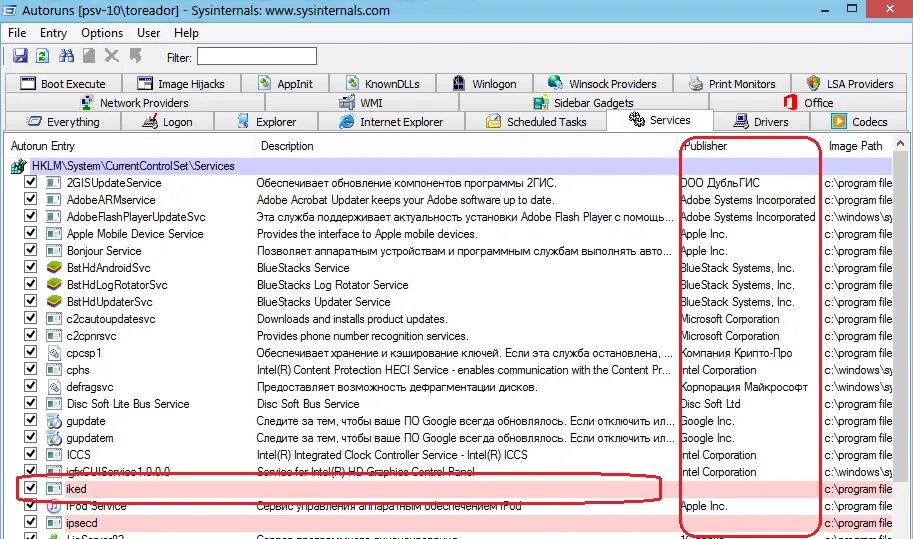Click the scrollbar up arrow of the list
The height and width of the screenshot is (539, 913).
point(900,143)
